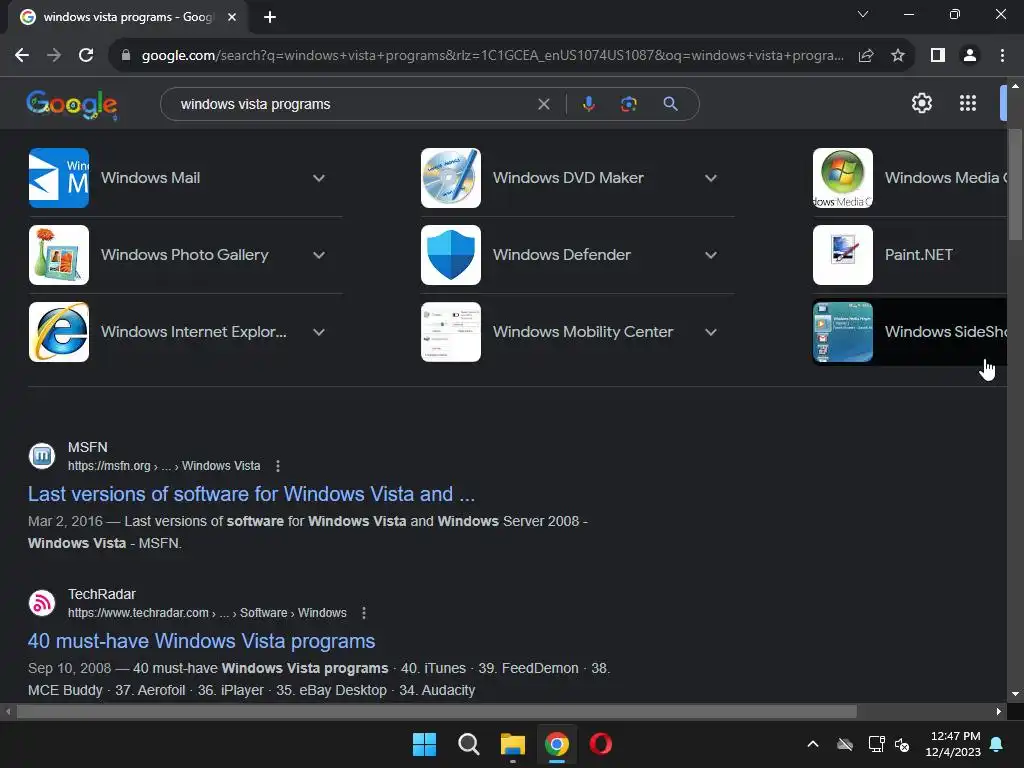The width and height of the screenshot is (1024, 768).
Task: Open MSFN result options menu
Action: pos(278,466)
